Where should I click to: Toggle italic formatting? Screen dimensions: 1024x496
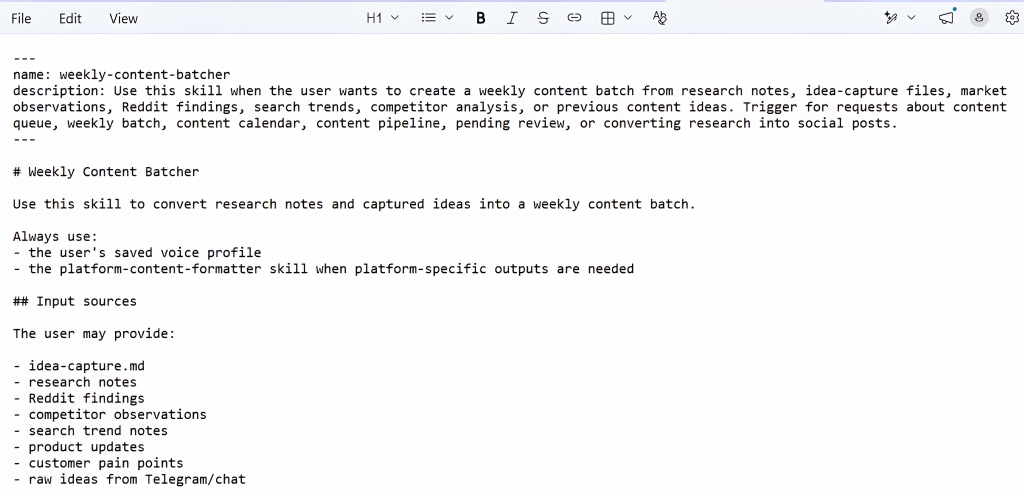tap(512, 18)
